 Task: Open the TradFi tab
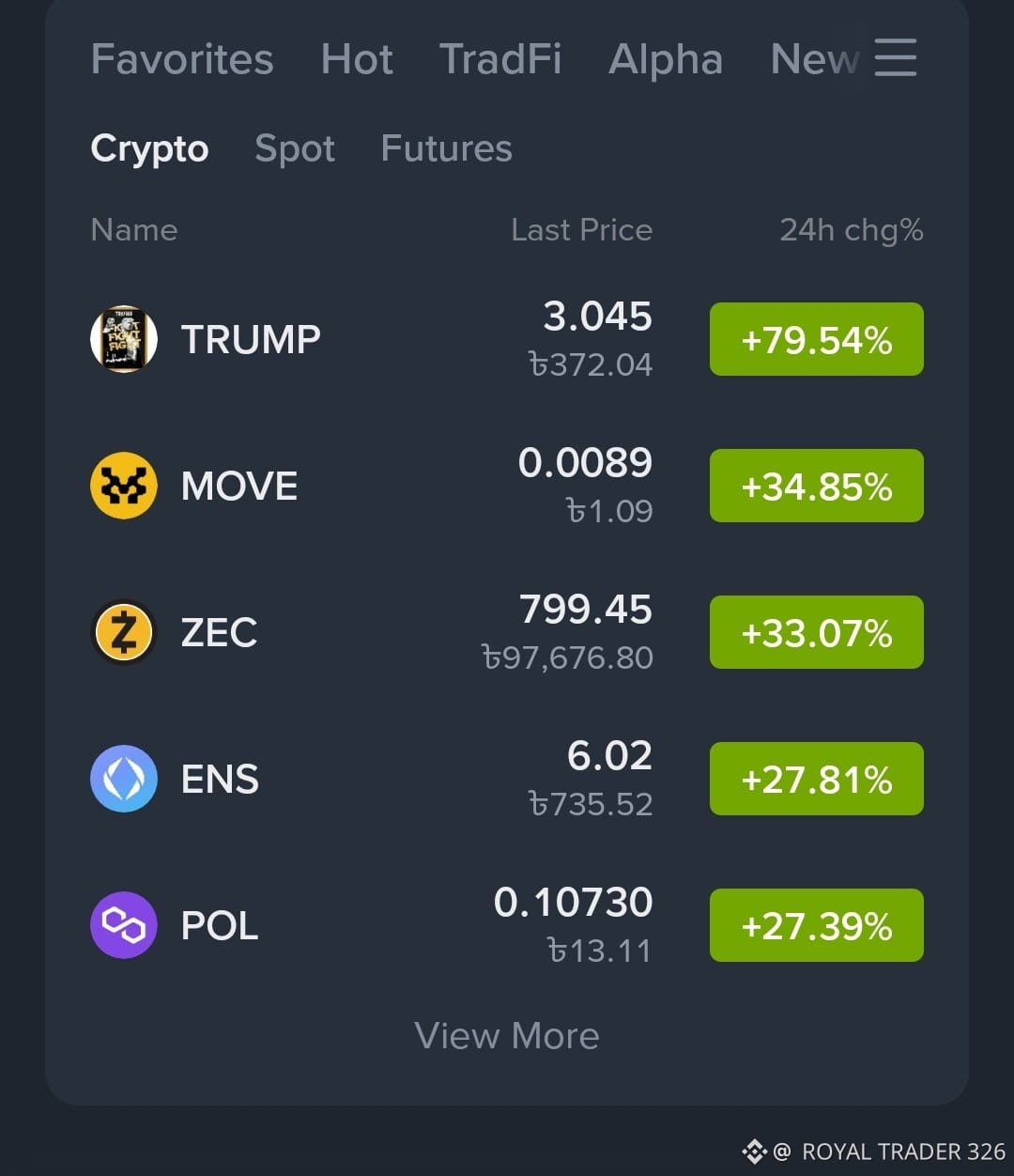[x=500, y=59]
